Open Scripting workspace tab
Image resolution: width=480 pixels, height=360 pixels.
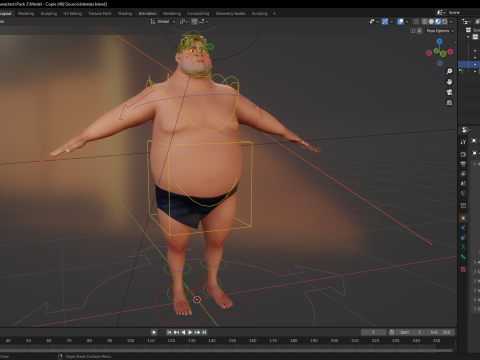260,13
